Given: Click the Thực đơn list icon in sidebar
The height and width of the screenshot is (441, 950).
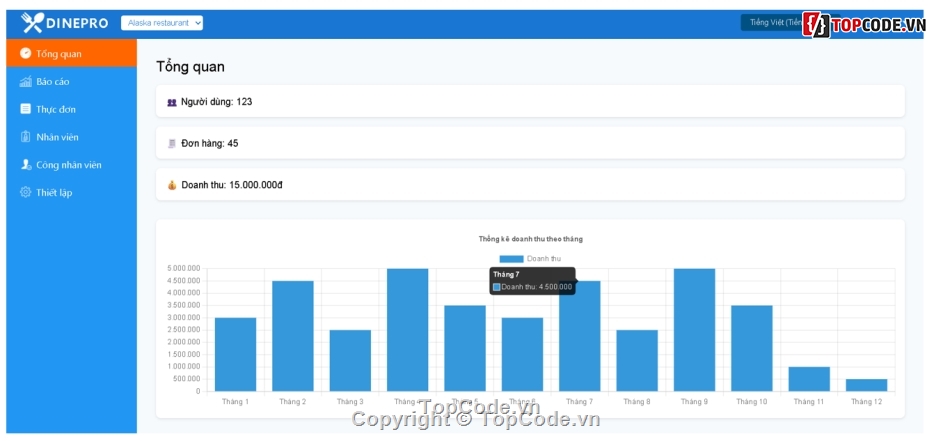Looking at the screenshot, I should pyautogui.click(x=26, y=109).
